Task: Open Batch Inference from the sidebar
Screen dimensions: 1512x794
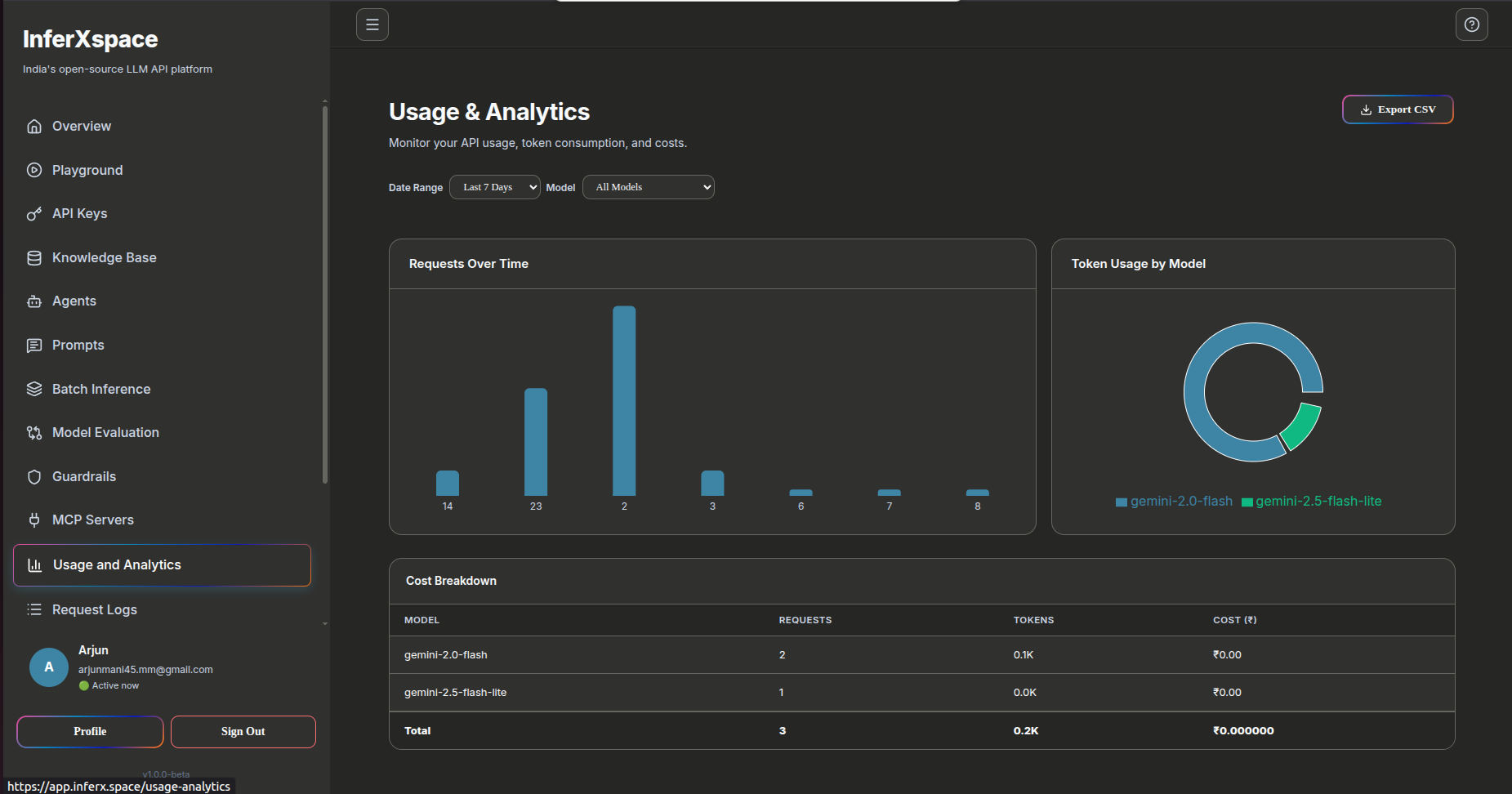Action: click(101, 389)
